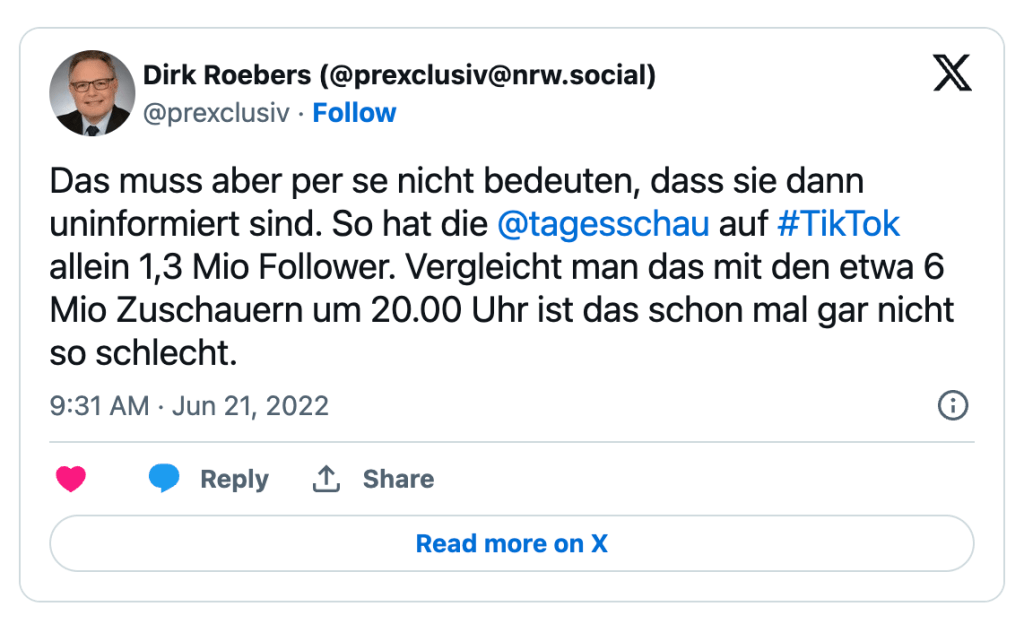Image resolution: width=1024 pixels, height=624 pixels.
Task: Click the tweet line starting "Das muss aber"
Action: point(456,182)
